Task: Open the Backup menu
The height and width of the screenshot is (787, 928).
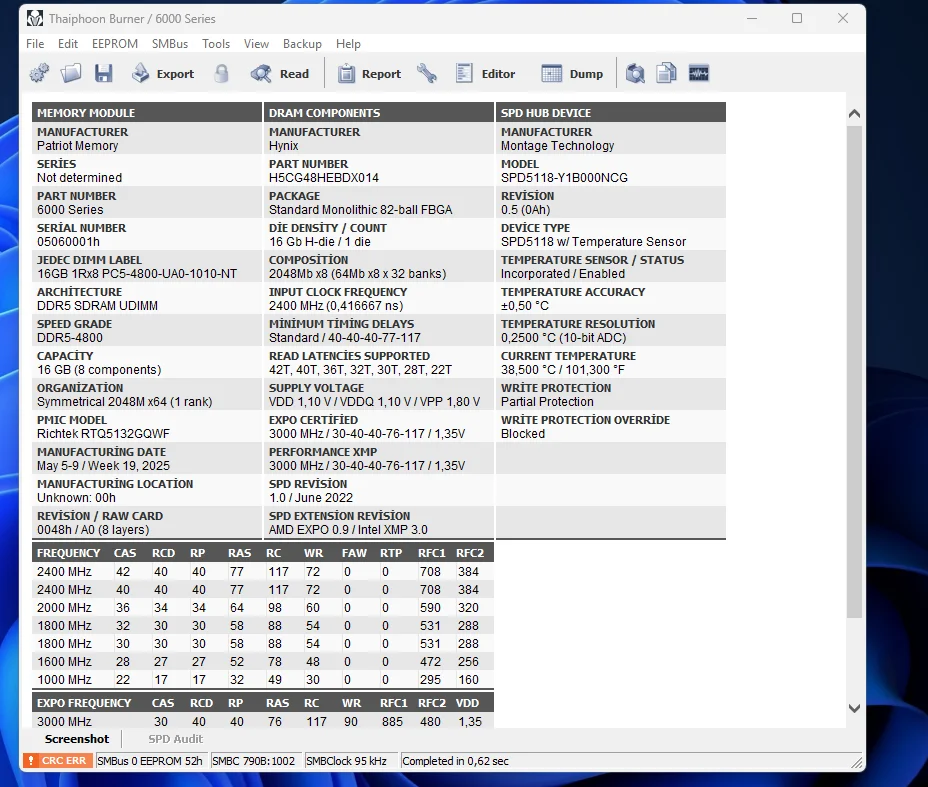Action: click(x=302, y=44)
